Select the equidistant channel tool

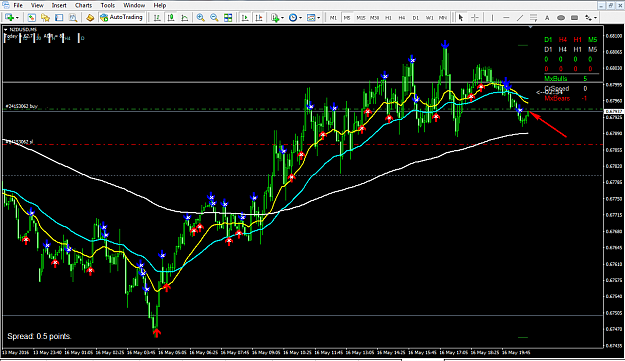point(533,18)
